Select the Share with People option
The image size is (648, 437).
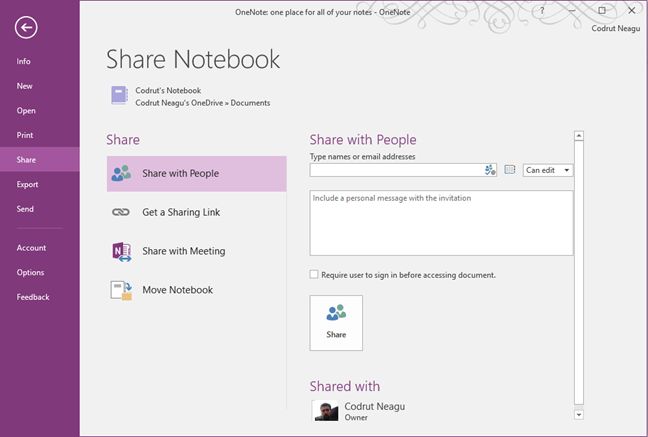coord(196,174)
